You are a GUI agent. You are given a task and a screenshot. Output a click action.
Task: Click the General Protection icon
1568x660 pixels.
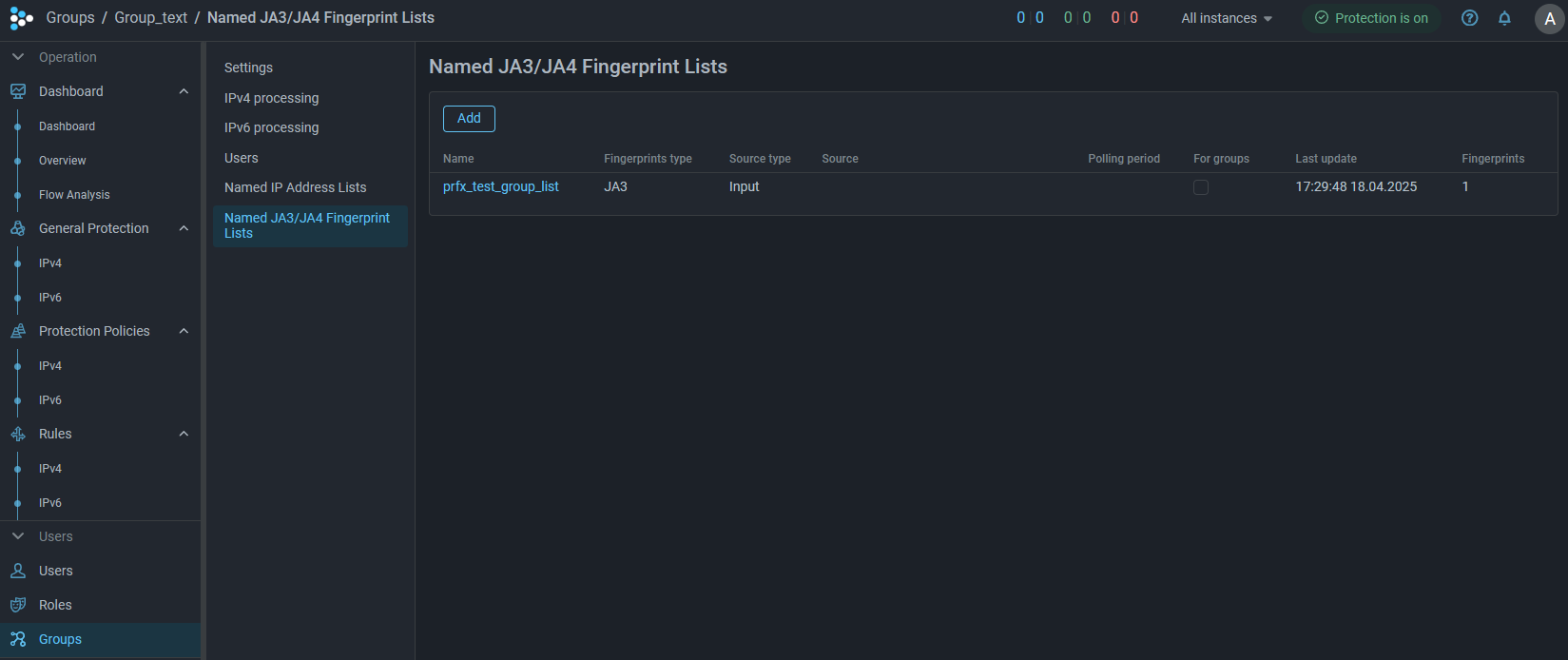tap(18, 228)
